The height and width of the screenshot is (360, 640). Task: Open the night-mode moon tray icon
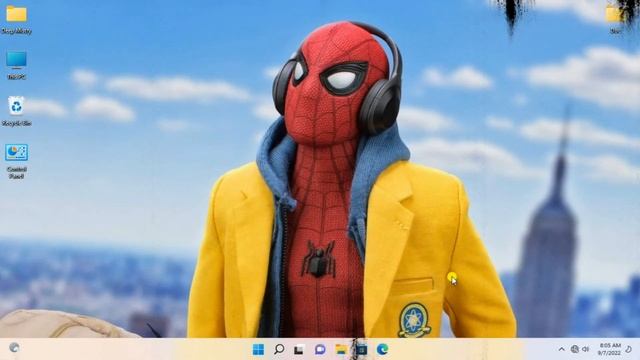[629, 349]
